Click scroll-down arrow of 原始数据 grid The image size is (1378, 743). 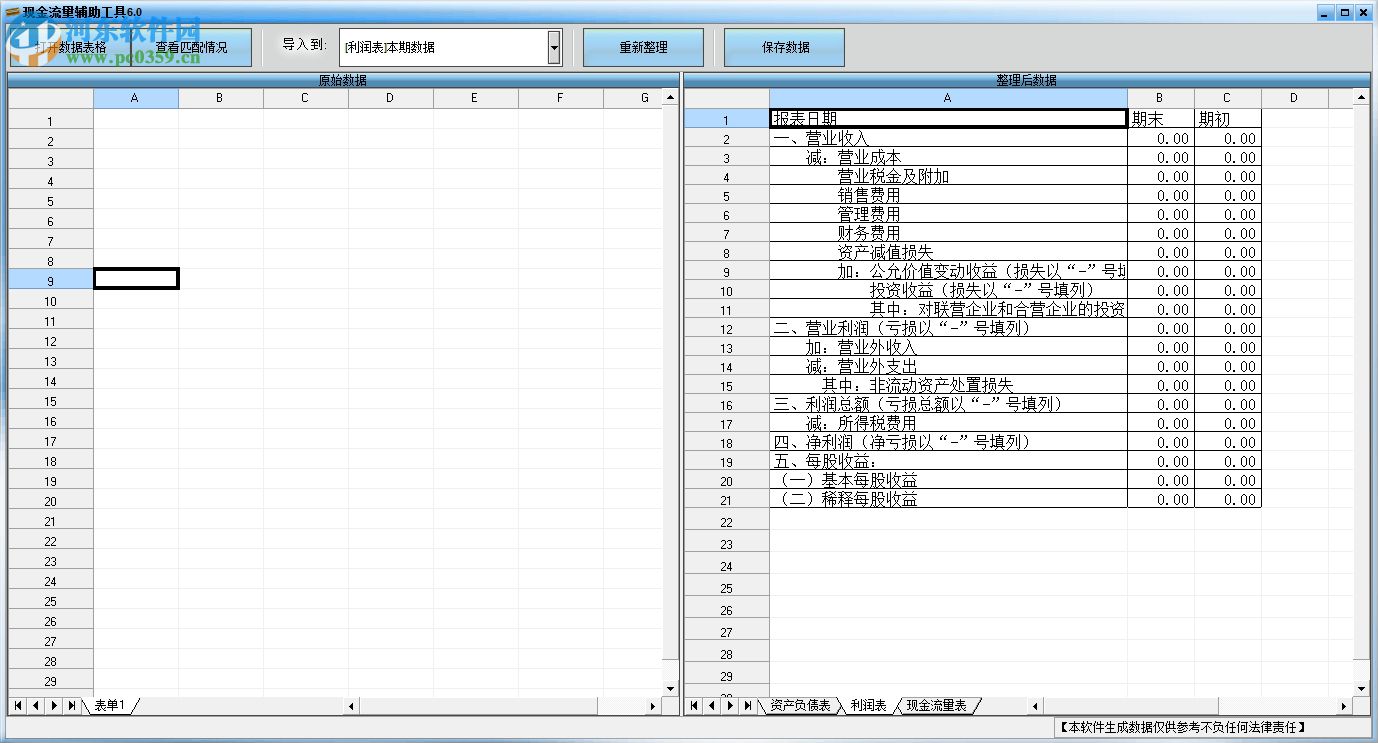(670, 688)
